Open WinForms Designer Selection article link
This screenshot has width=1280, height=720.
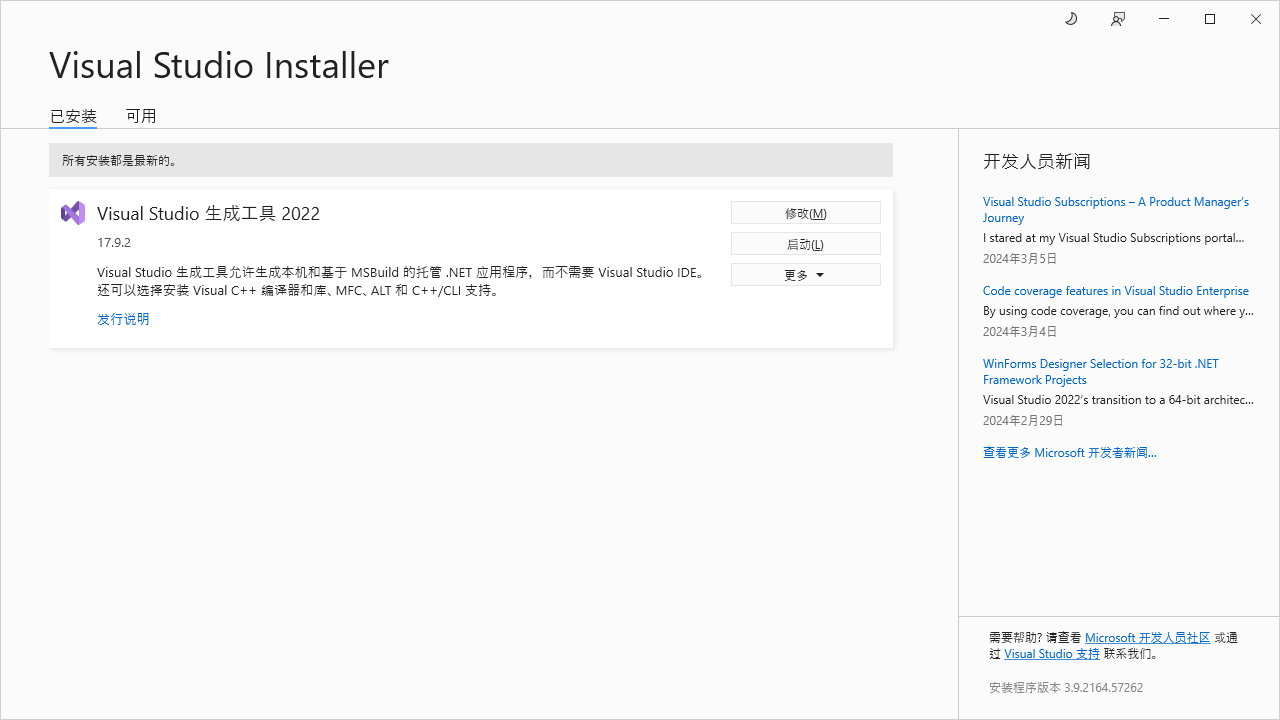coord(1101,371)
